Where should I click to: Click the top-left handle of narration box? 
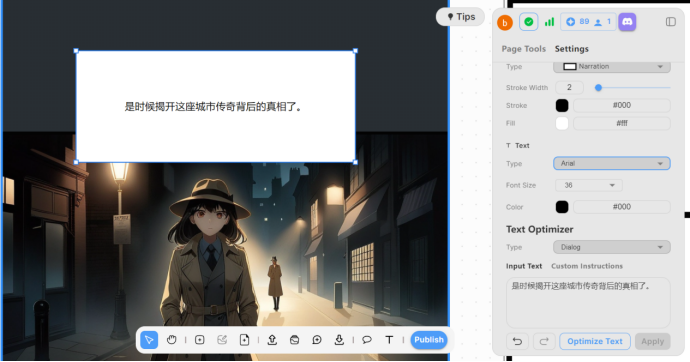[76, 51]
